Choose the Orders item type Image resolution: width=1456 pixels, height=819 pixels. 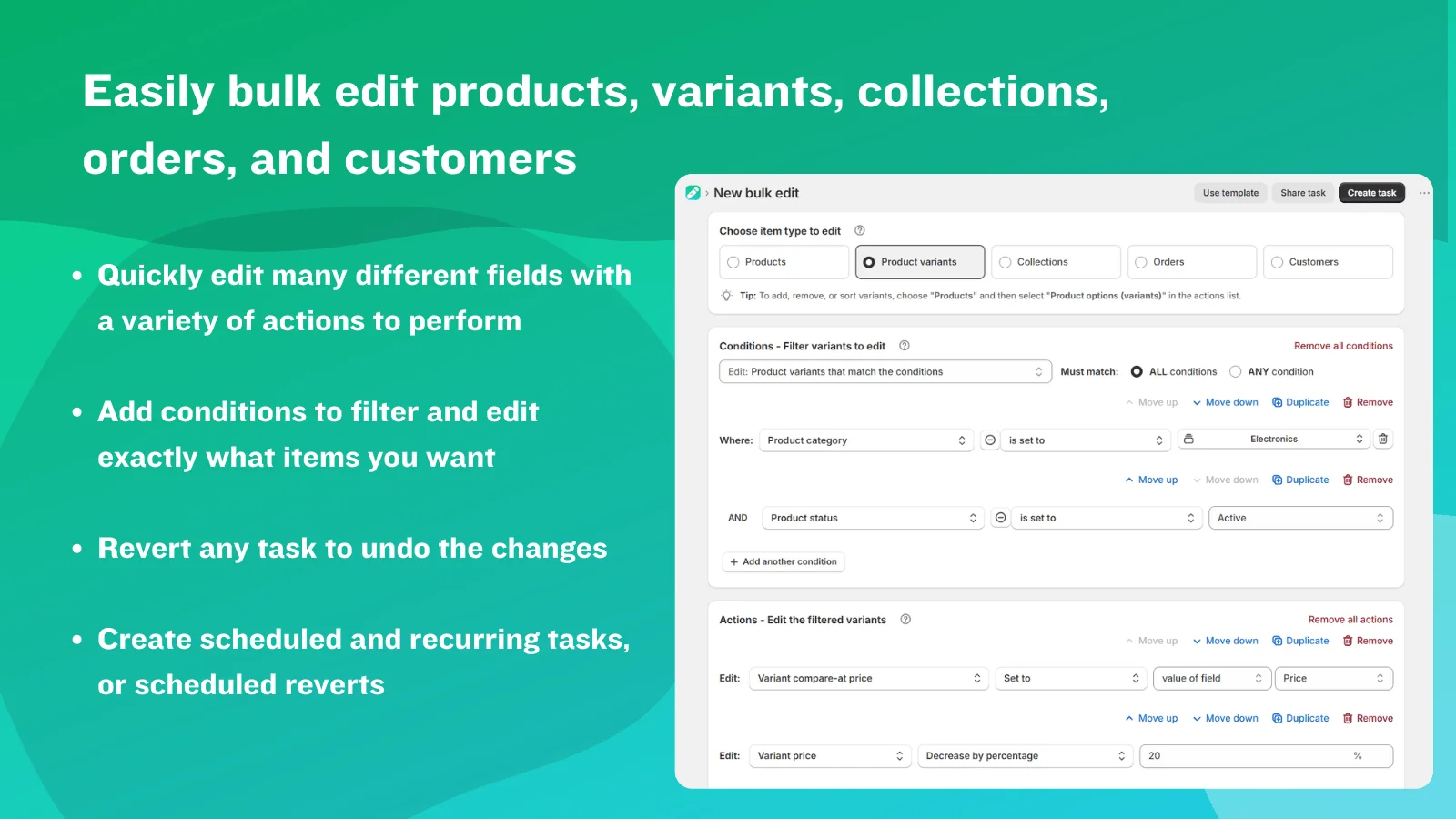1192,262
